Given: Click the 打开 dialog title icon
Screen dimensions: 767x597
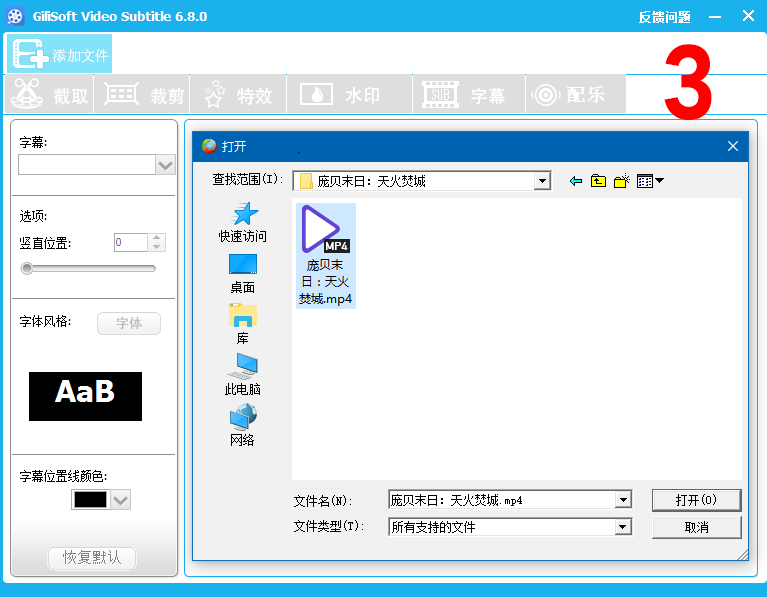Looking at the screenshot, I should pos(209,146).
